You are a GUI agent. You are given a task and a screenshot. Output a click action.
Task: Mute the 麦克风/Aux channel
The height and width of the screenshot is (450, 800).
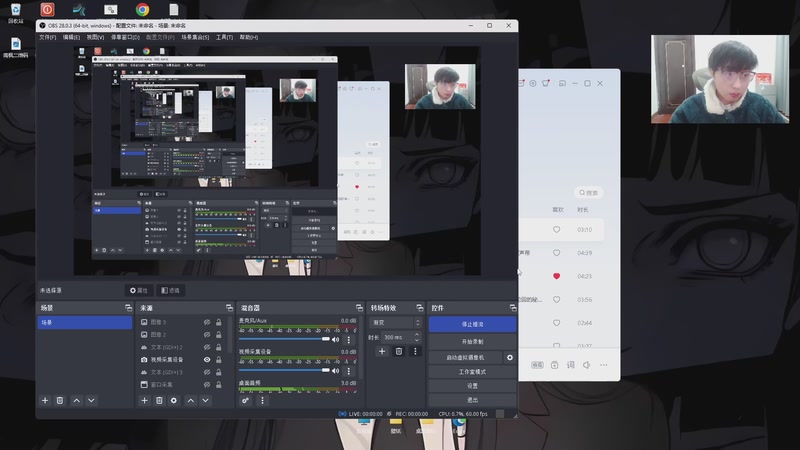(x=335, y=339)
